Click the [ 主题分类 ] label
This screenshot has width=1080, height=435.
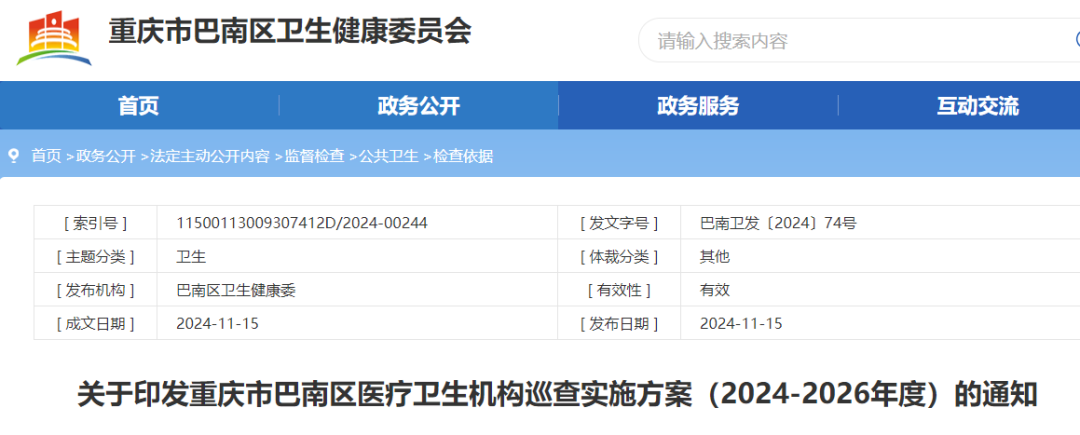(95, 257)
